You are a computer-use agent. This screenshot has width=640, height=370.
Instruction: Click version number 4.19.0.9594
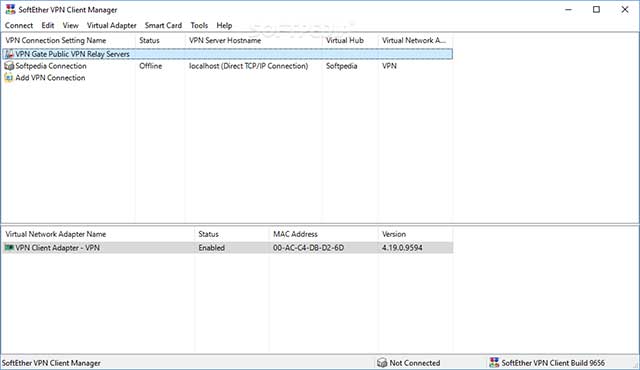tap(402, 248)
